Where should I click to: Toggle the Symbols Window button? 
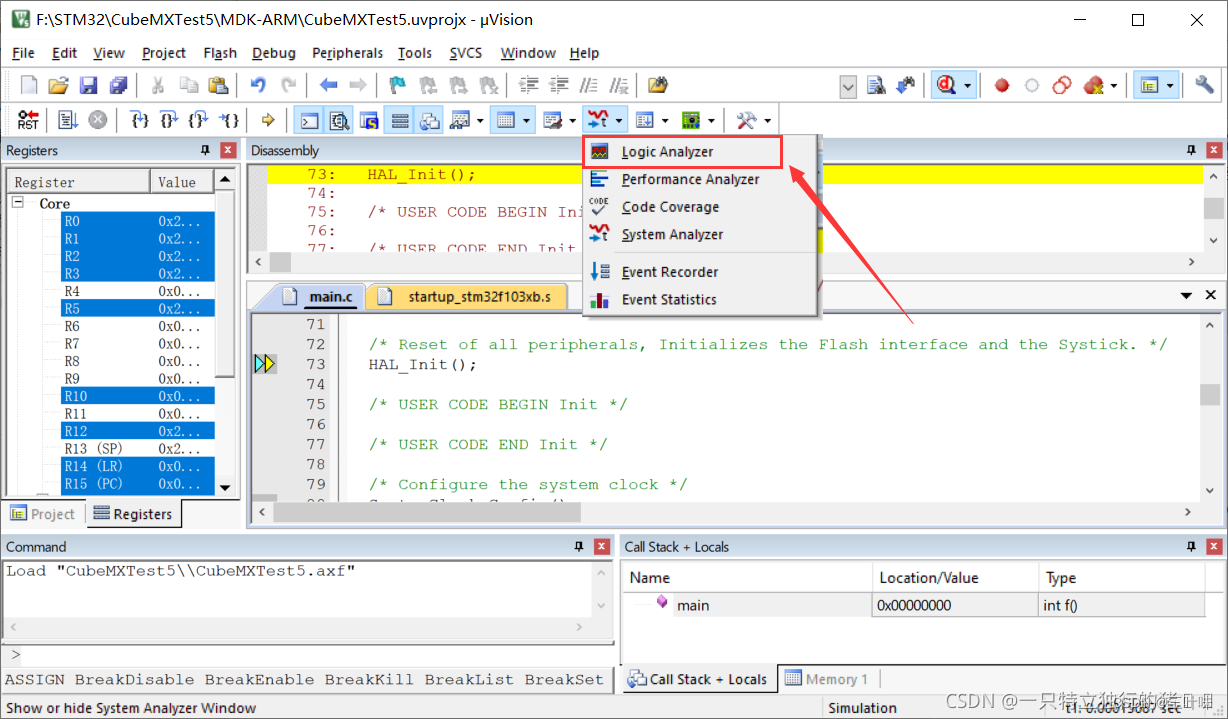pyautogui.click(x=369, y=120)
